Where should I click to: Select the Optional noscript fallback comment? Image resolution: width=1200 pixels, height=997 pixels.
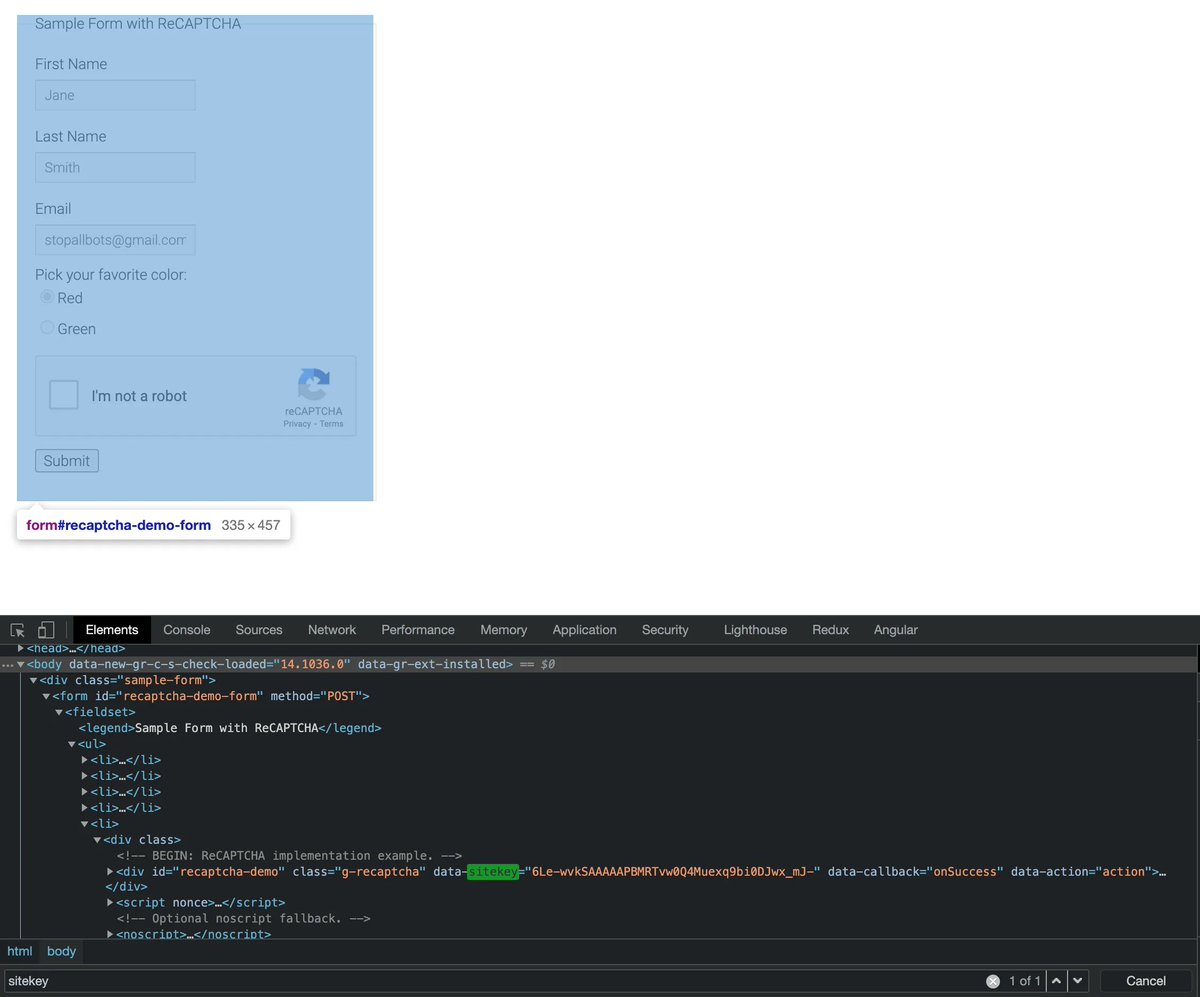pyautogui.click(x=244, y=918)
